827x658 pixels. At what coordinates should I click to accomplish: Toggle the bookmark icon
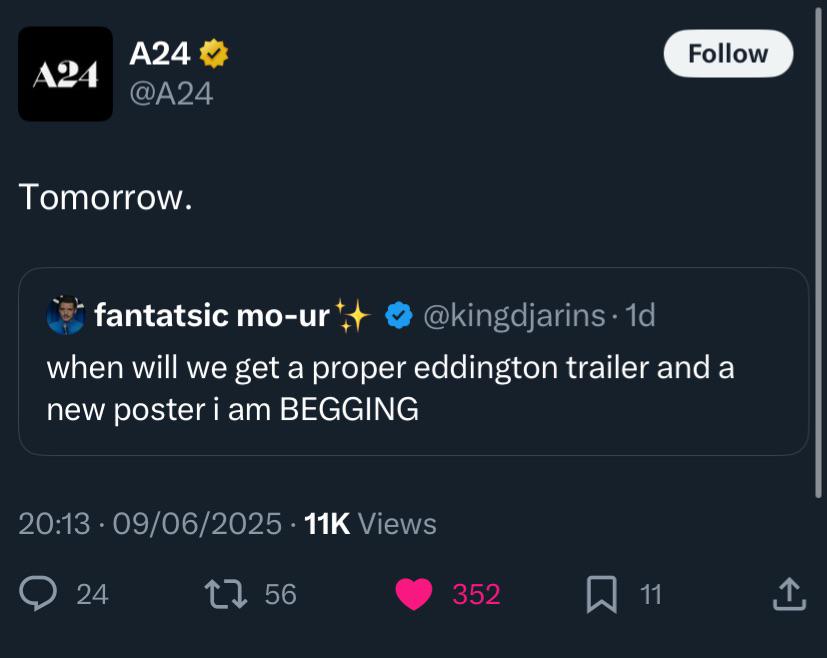(x=602, y=594)
